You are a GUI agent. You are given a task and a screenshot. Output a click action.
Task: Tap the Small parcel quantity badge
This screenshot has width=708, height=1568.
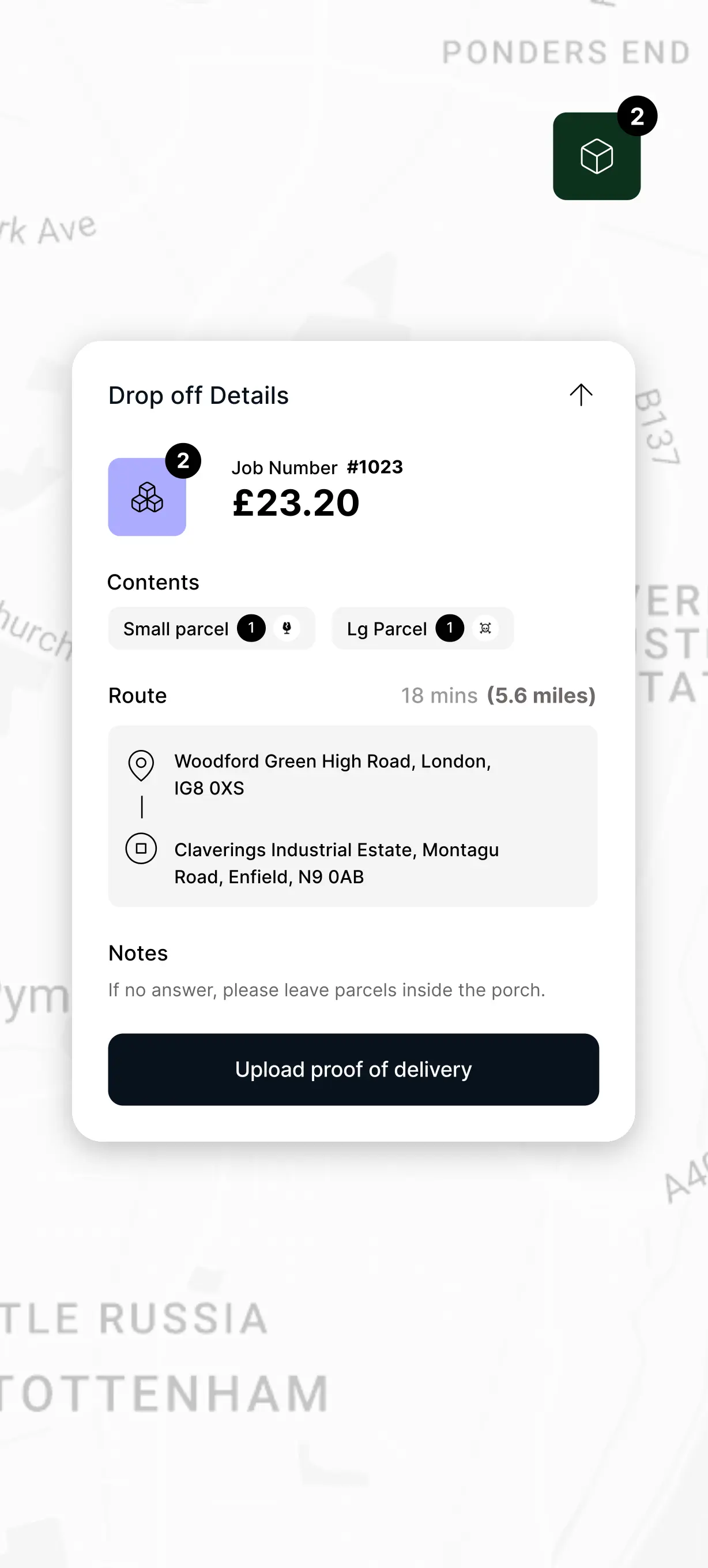(251, 628)
